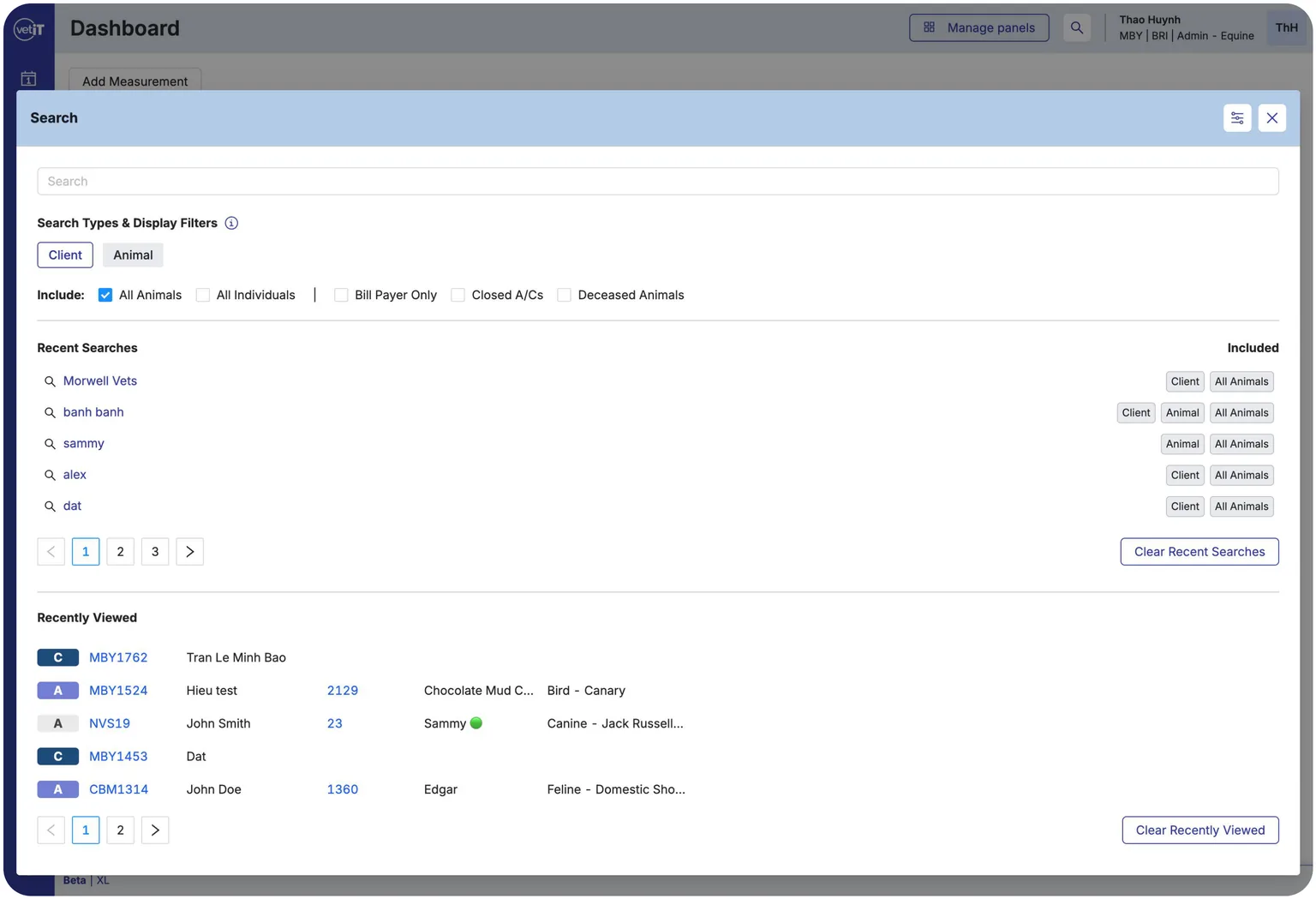Screen dimensions: 1316x899
Task: Open the ThH user avatar
Action: pyautogui.click(x=1287, y=27)
